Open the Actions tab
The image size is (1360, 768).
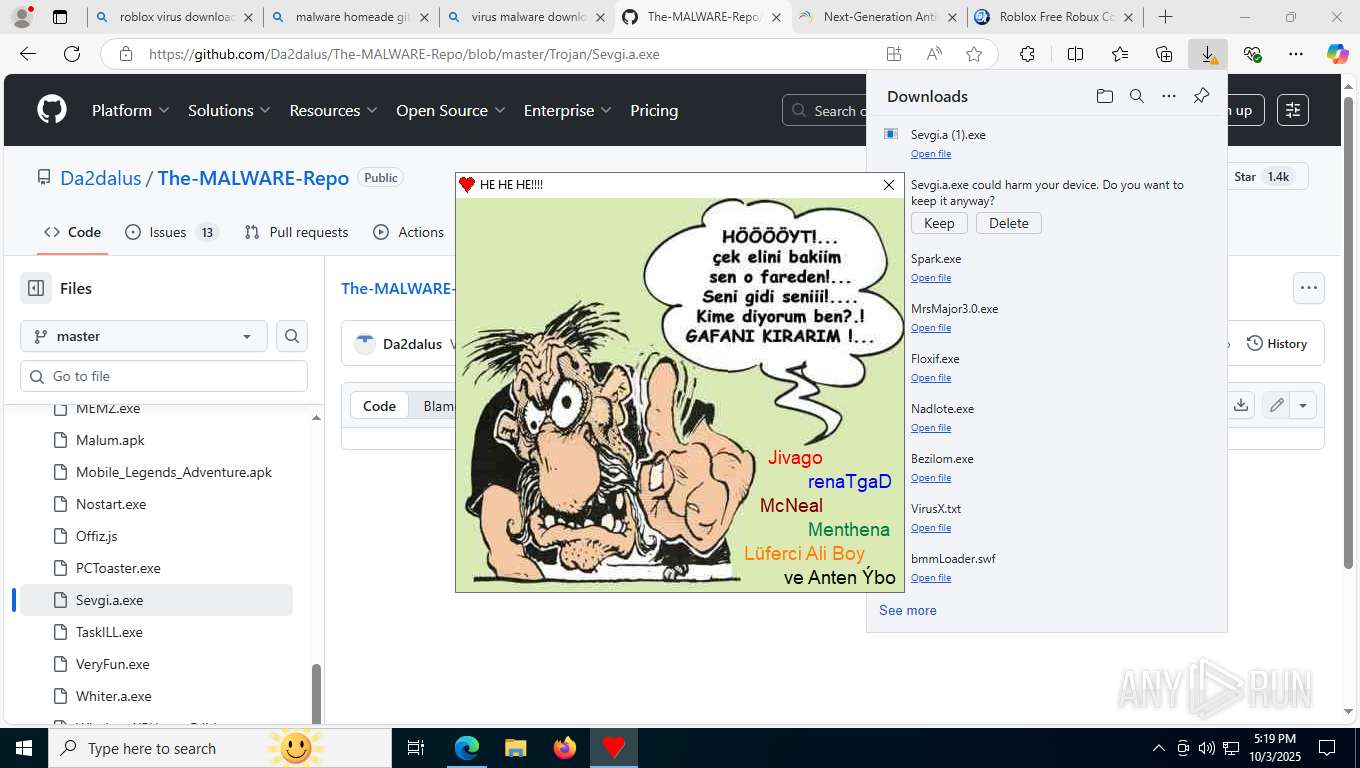pyautogui.click(x=409, y=232)
